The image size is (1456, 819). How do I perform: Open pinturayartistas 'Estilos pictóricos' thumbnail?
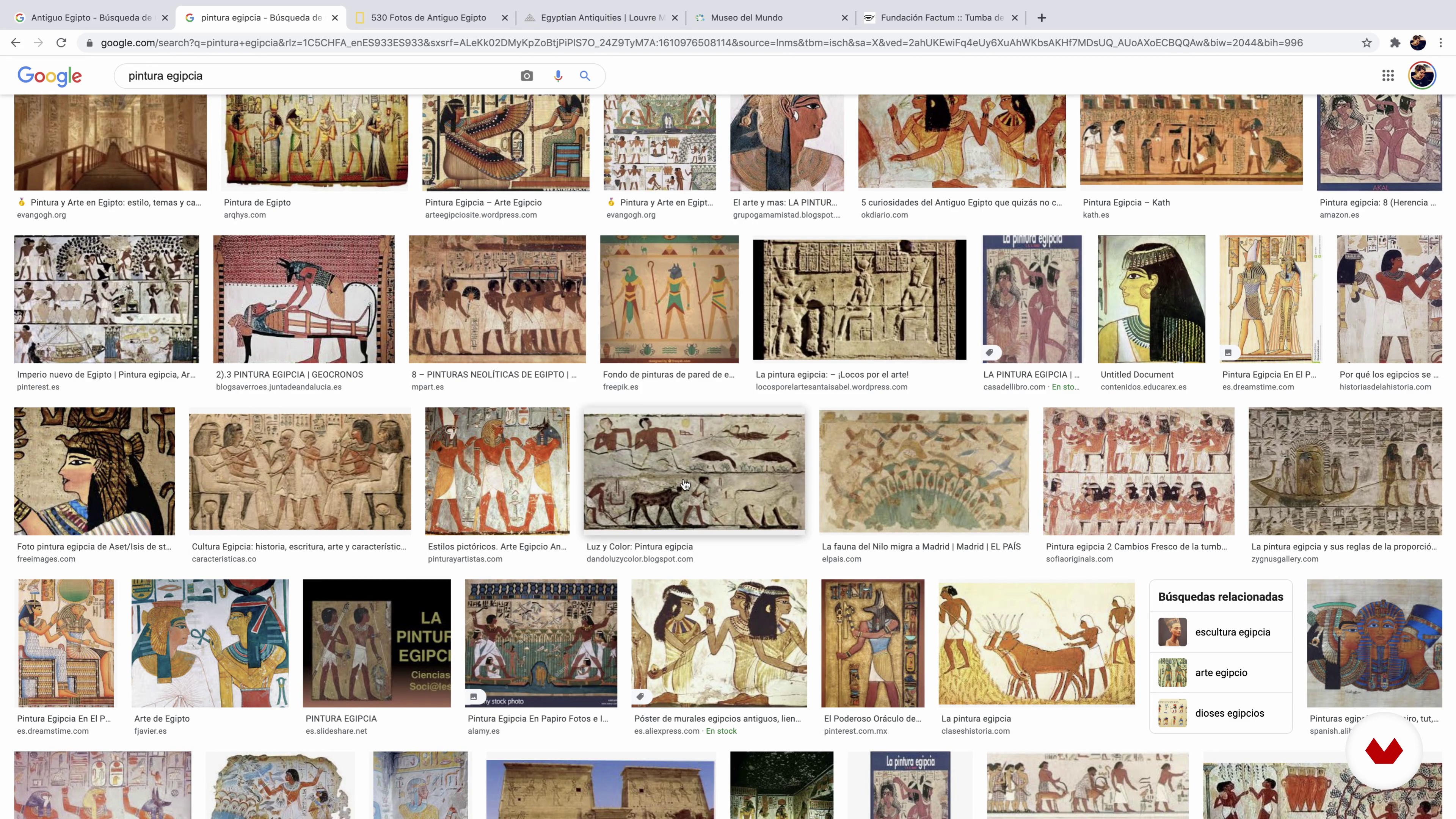[497, 471]
